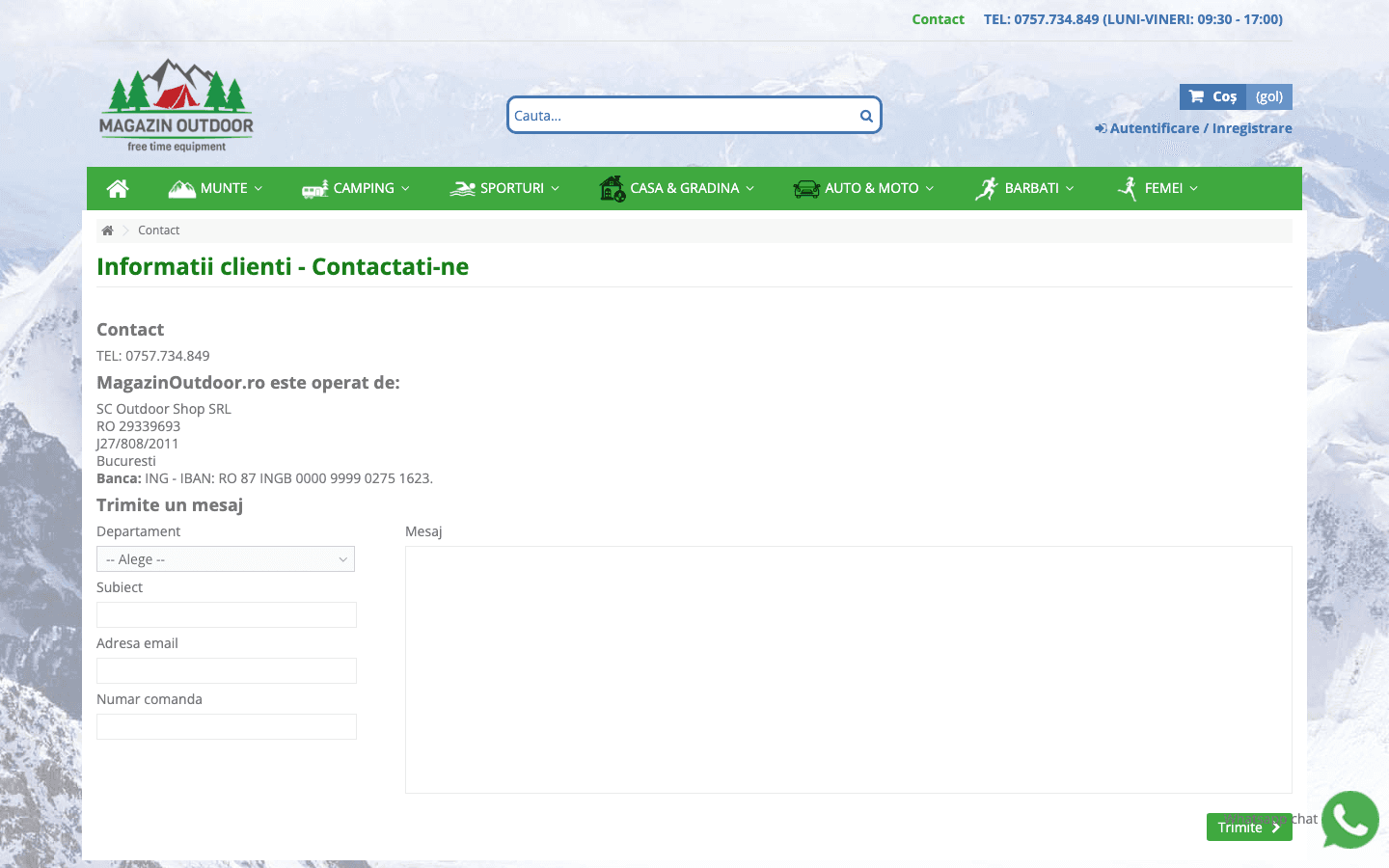Expand the AUTO & MOTO chevron
Viewport: 1389px width, 868px height.
930,189
